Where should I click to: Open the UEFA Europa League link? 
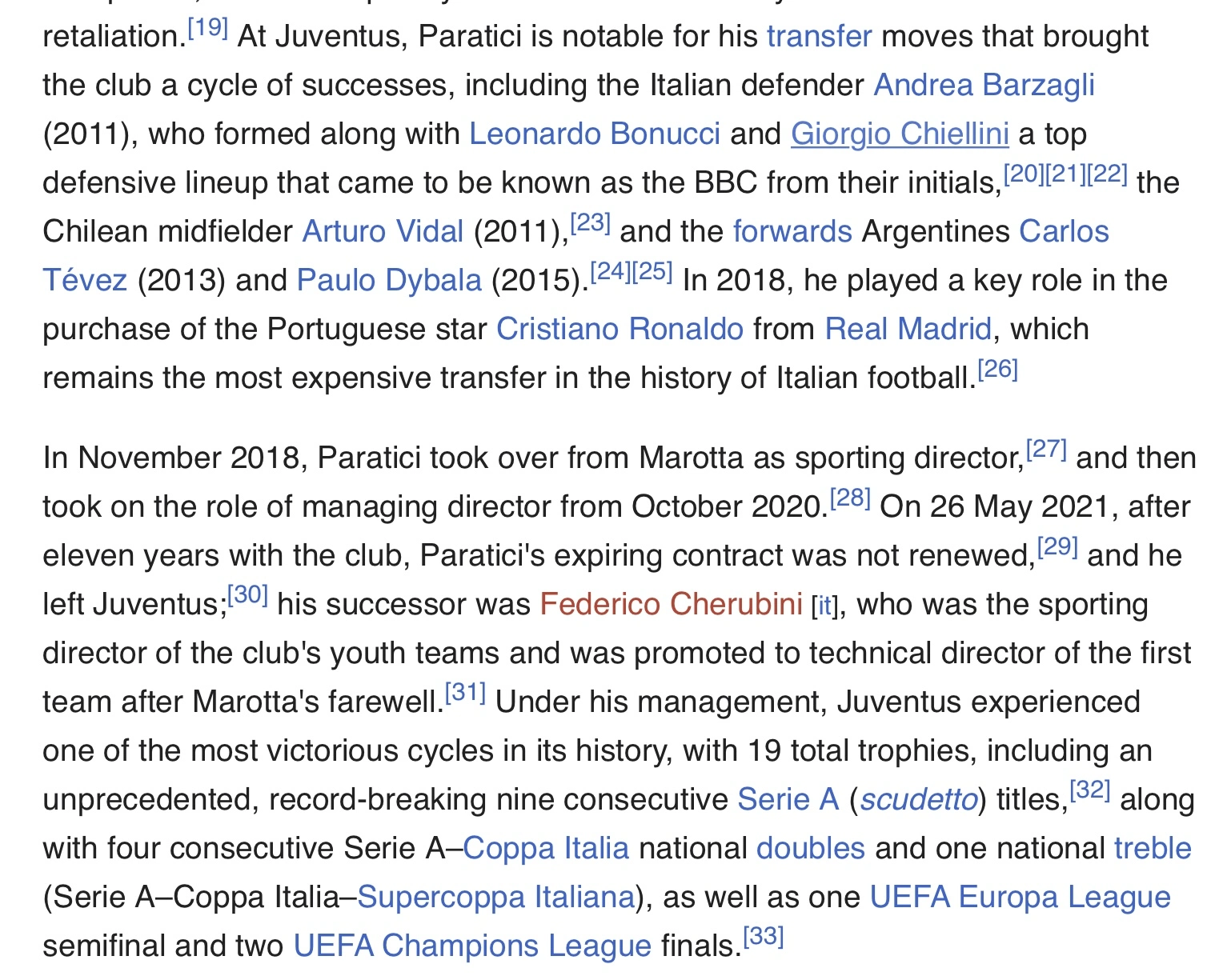pos(1020,898)
